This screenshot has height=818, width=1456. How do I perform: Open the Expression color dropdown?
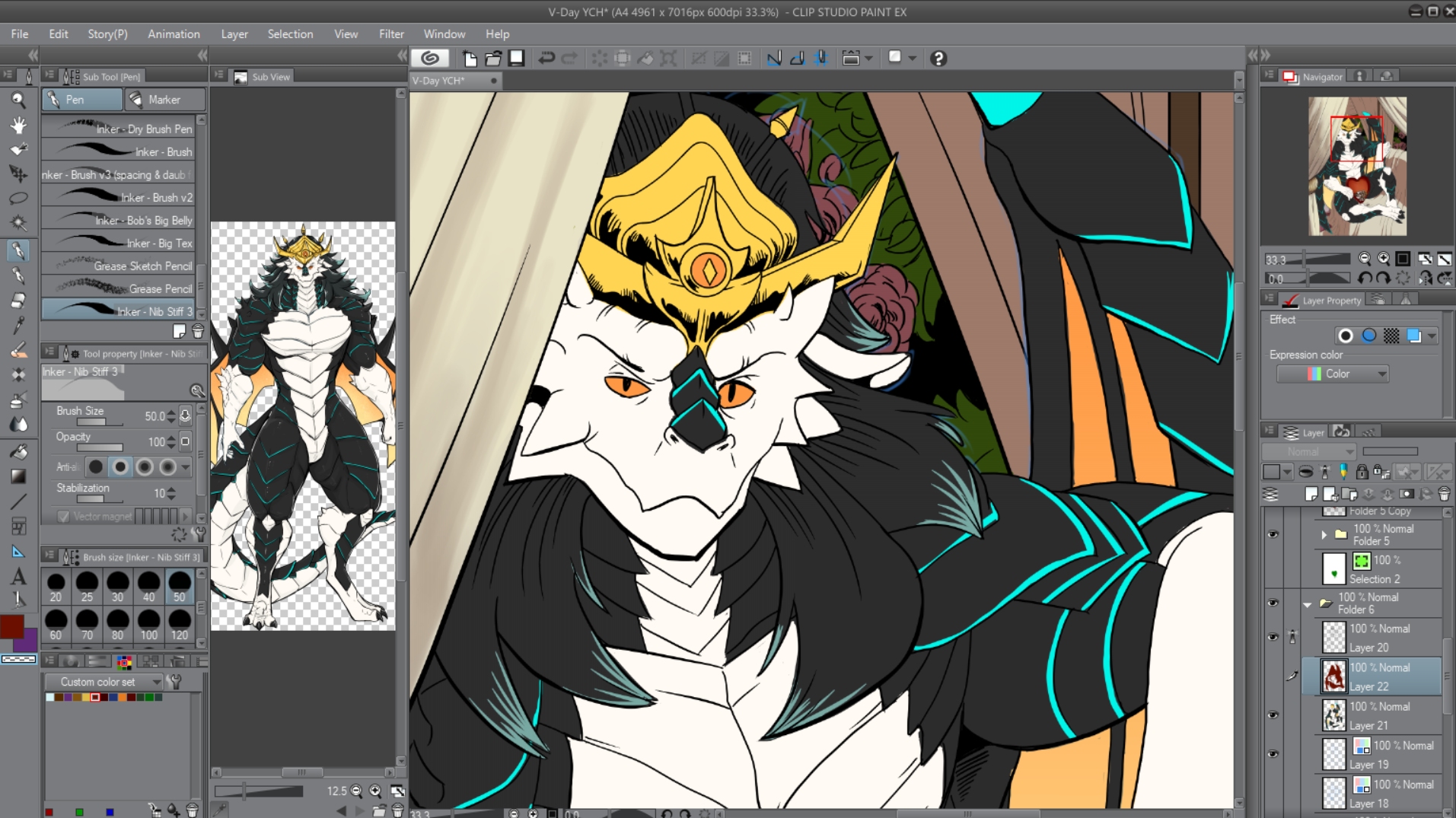(1332, 374)
